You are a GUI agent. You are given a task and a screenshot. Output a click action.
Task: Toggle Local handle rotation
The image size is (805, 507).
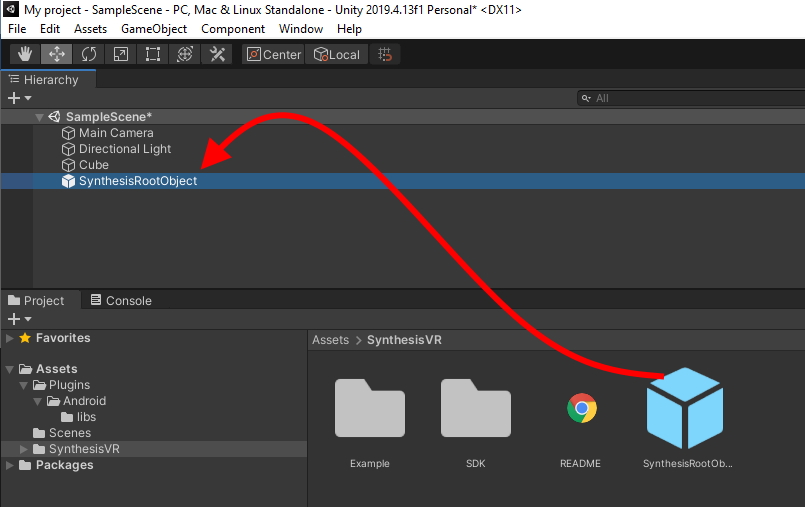tap(337, 54)
